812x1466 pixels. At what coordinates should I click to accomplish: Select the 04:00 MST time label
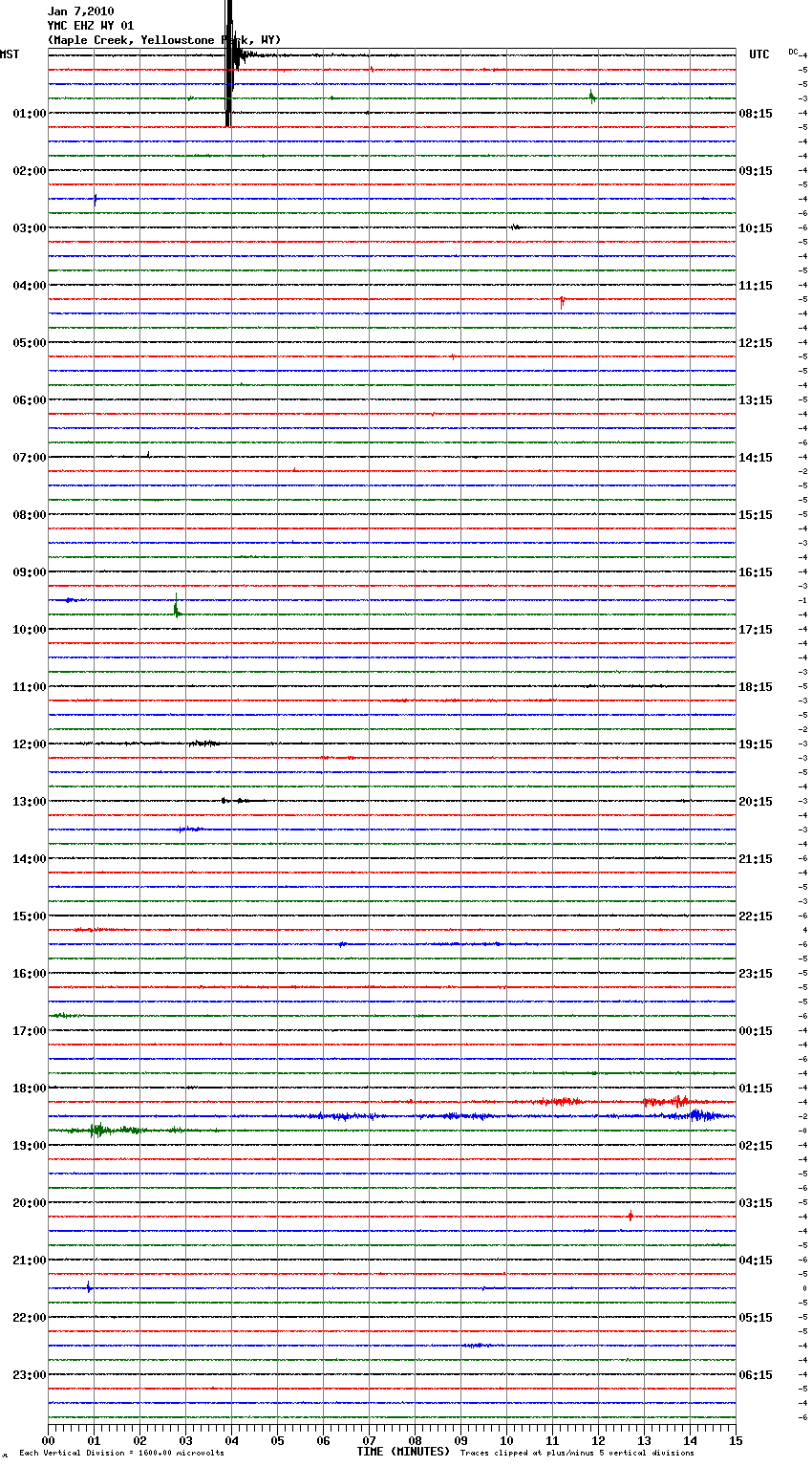click(x=30, y=286)
